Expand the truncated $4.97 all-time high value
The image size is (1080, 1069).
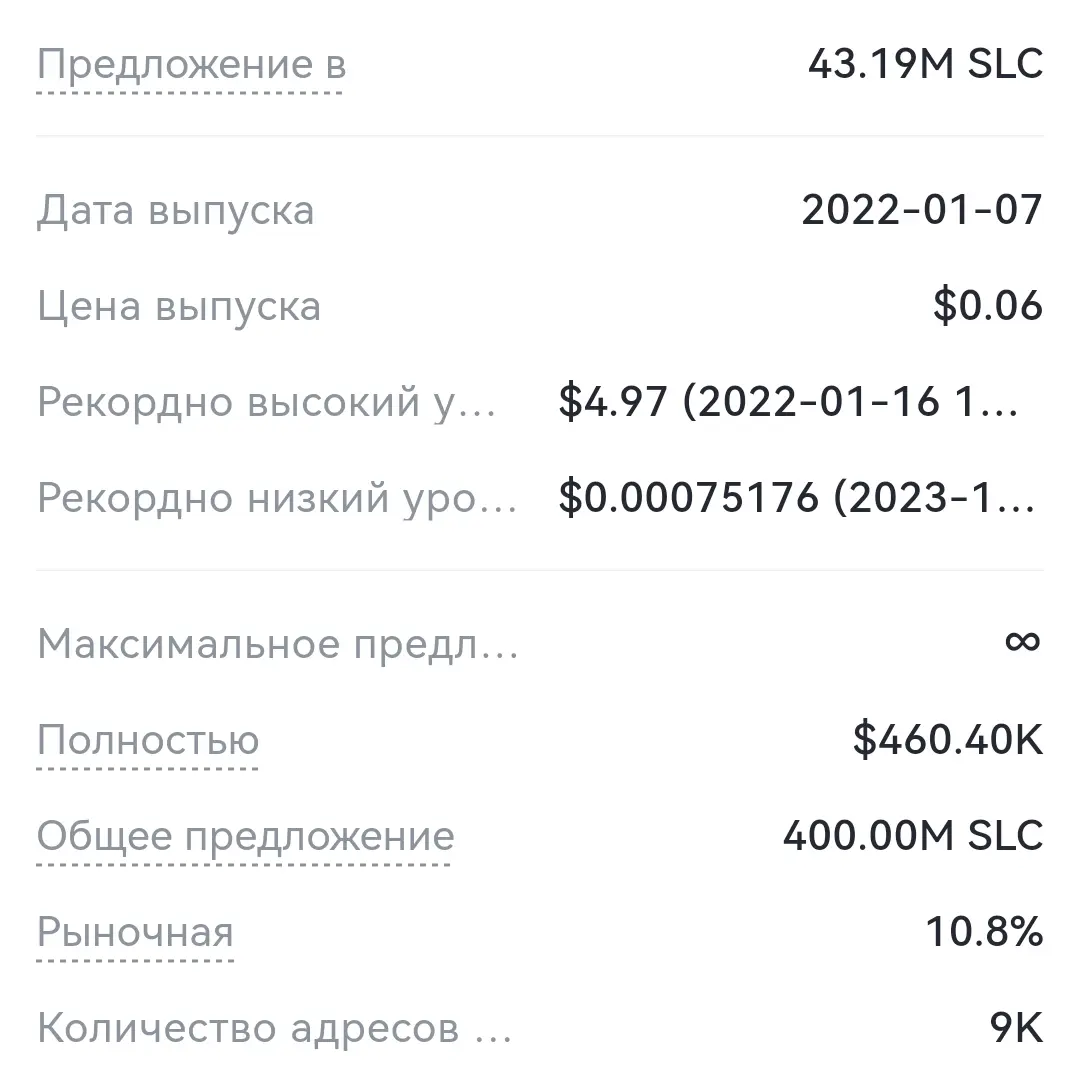(789, 402)
